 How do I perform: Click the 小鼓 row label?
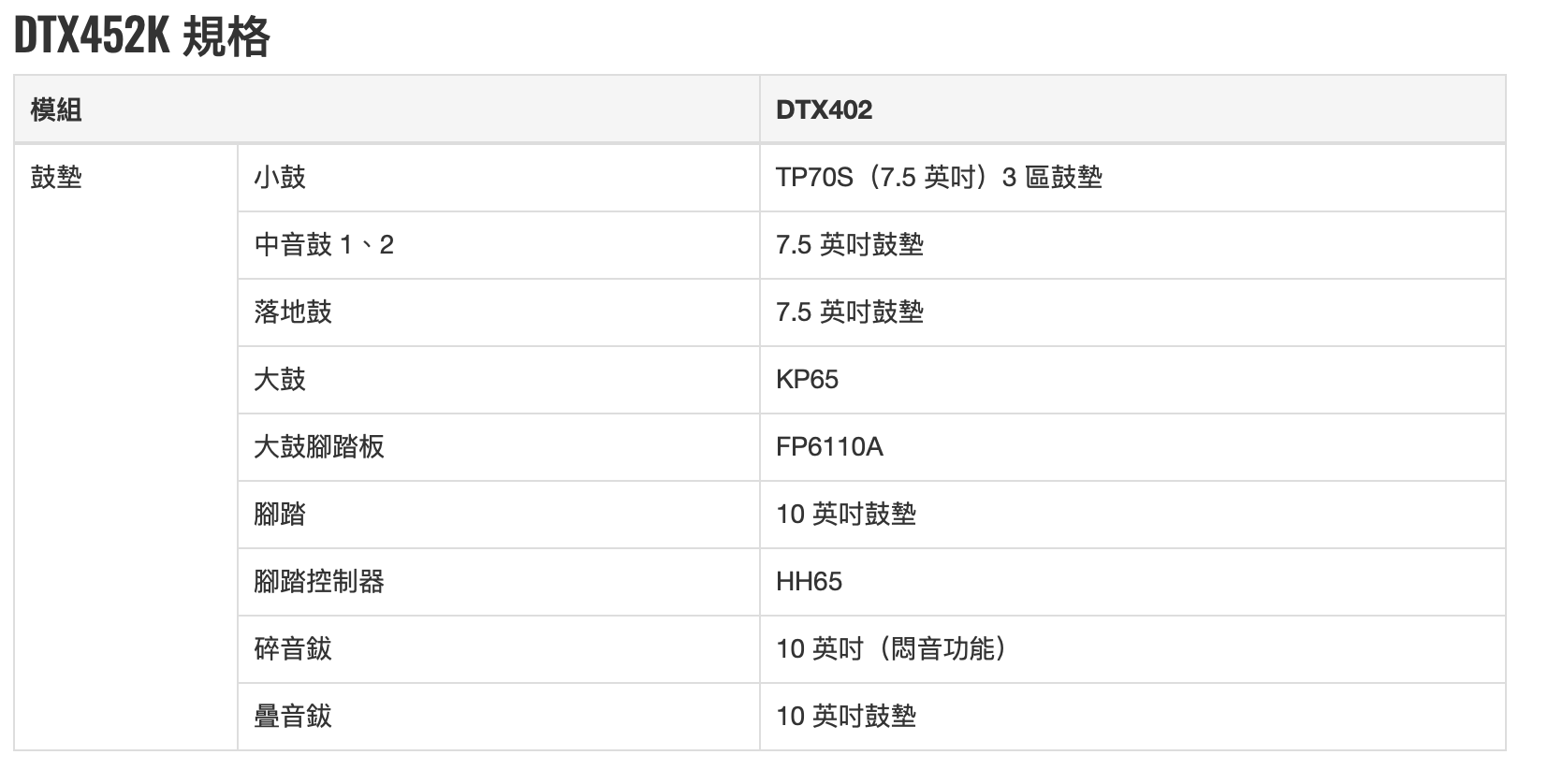pyautogui.click(x=280, y=177)
